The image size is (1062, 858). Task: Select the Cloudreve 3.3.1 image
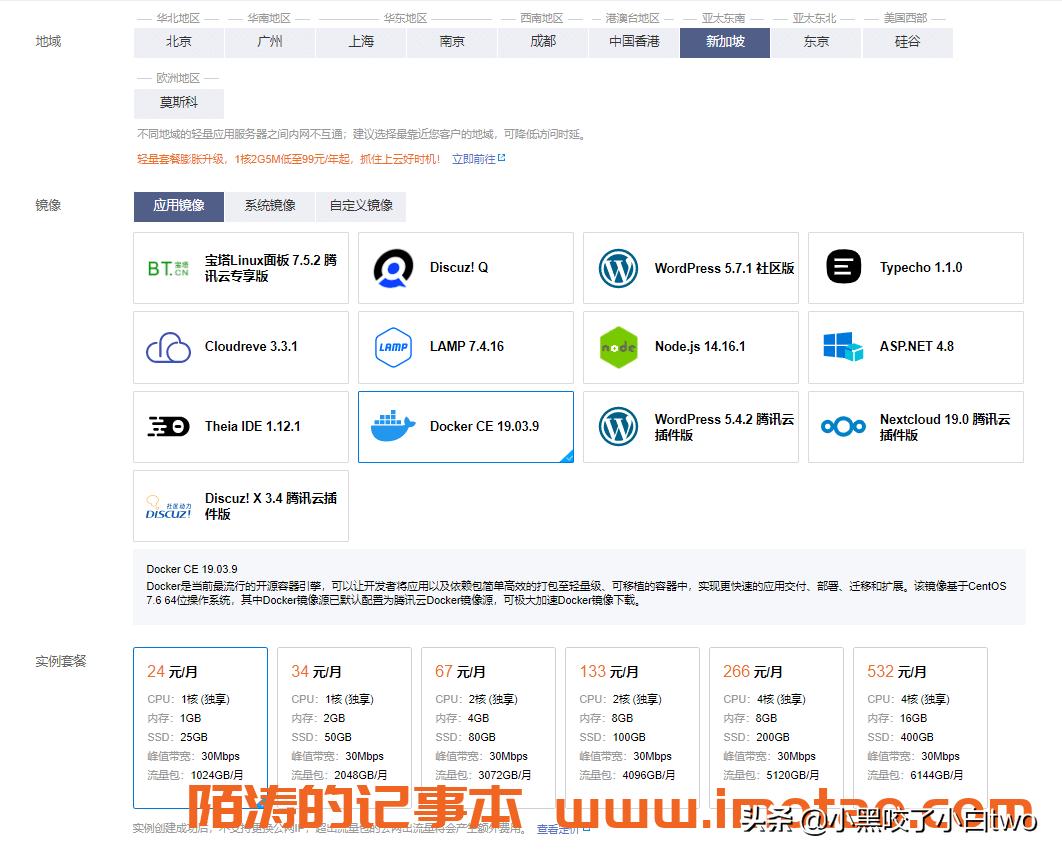[x=240, y=347]
